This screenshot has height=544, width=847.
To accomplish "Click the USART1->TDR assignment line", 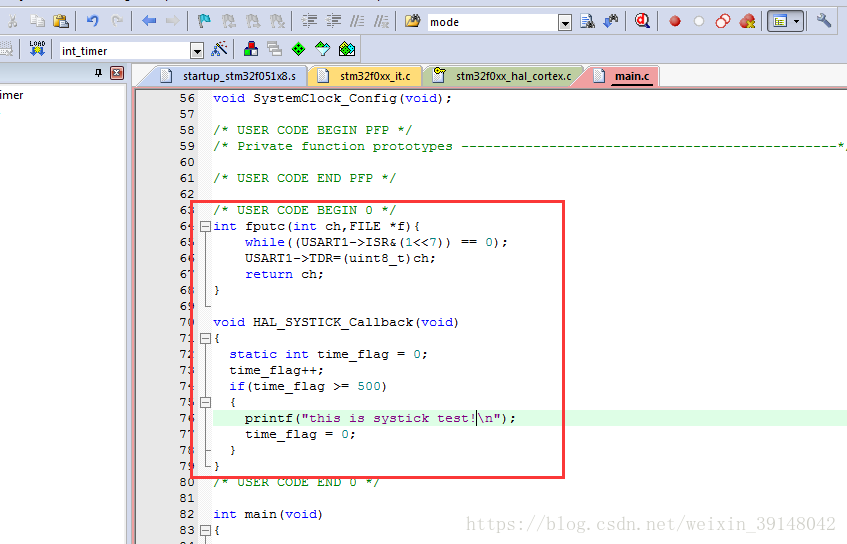I will (x=340, y=258).
